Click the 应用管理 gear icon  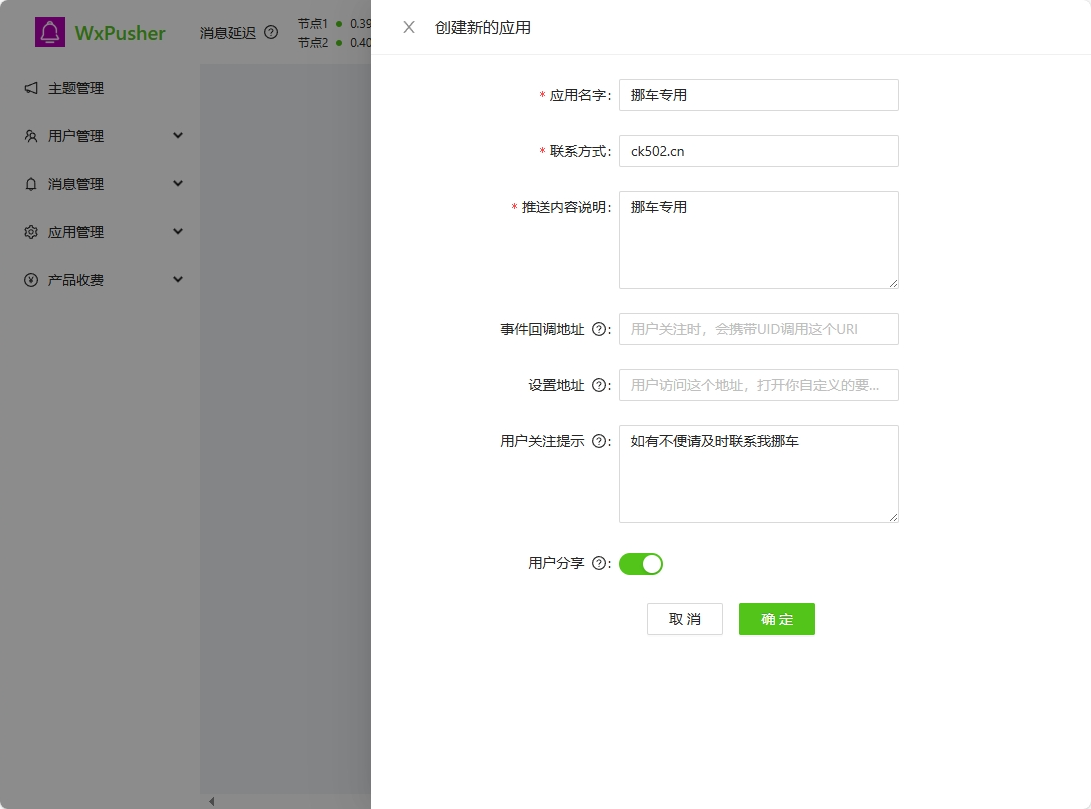31,232
